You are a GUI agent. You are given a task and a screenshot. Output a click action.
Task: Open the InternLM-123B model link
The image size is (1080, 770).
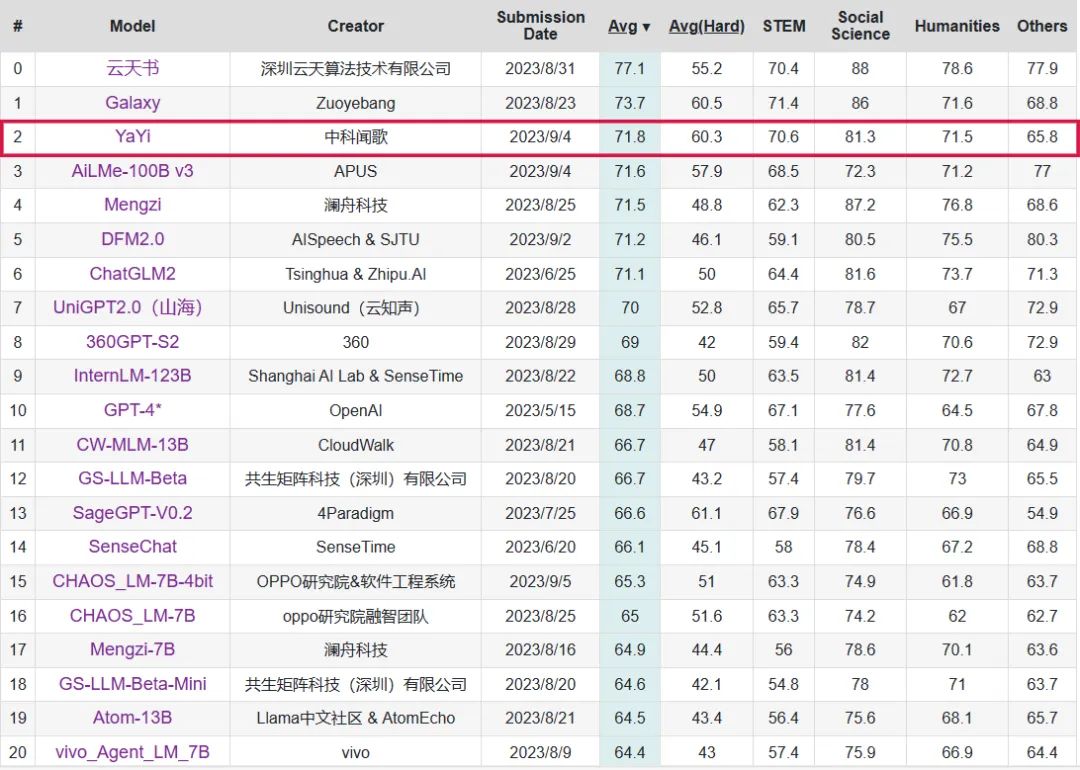coord(132,375)
